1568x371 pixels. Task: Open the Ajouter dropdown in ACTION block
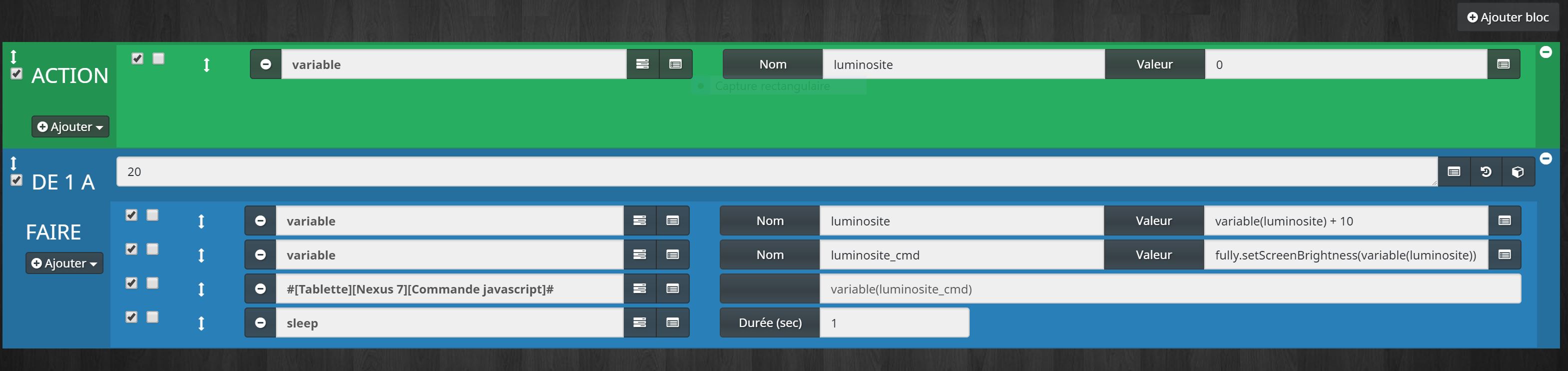point(70,126)
